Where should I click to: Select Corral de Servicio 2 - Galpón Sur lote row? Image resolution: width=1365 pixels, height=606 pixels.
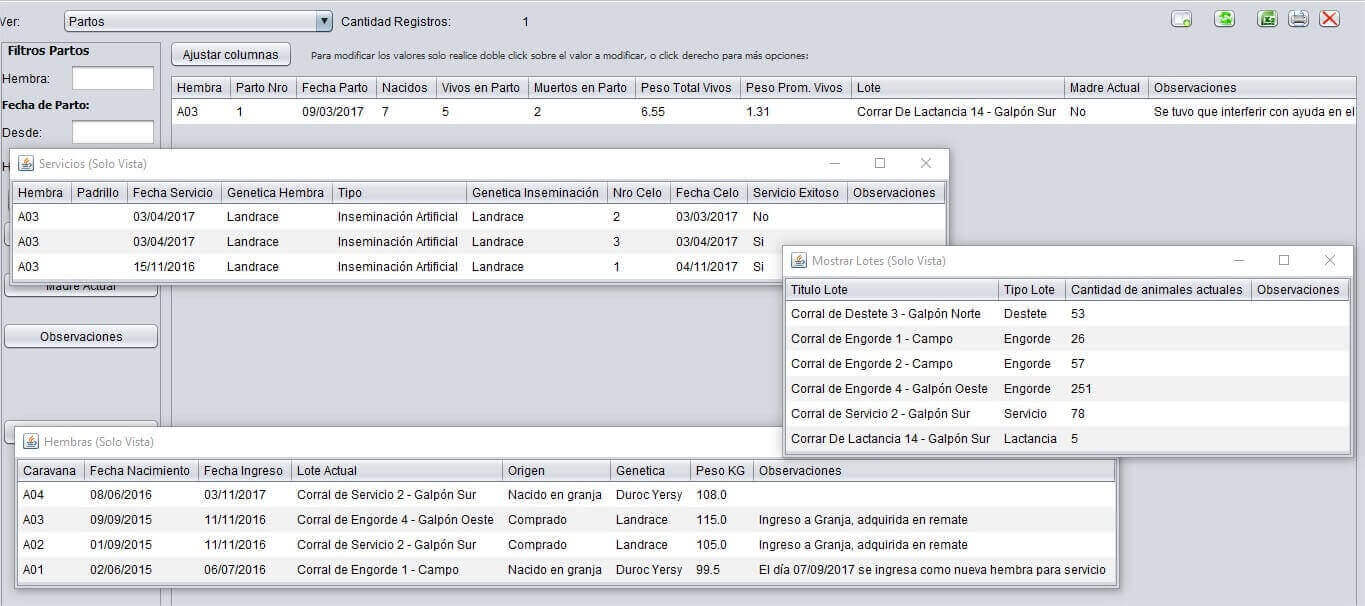pyautogui.click(x=1067, y=414)
